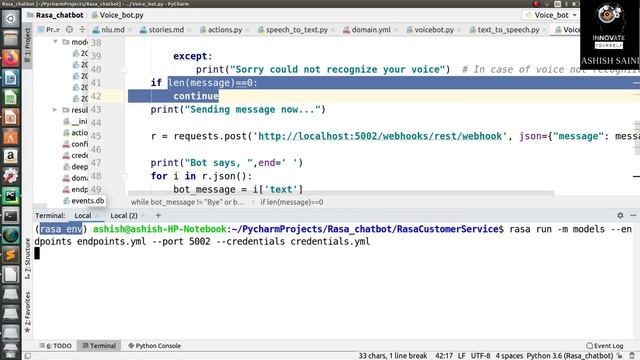Hide the terminal panel with minus icon
640x360 pixels.
pyautogui.click(x=633, y=215)
